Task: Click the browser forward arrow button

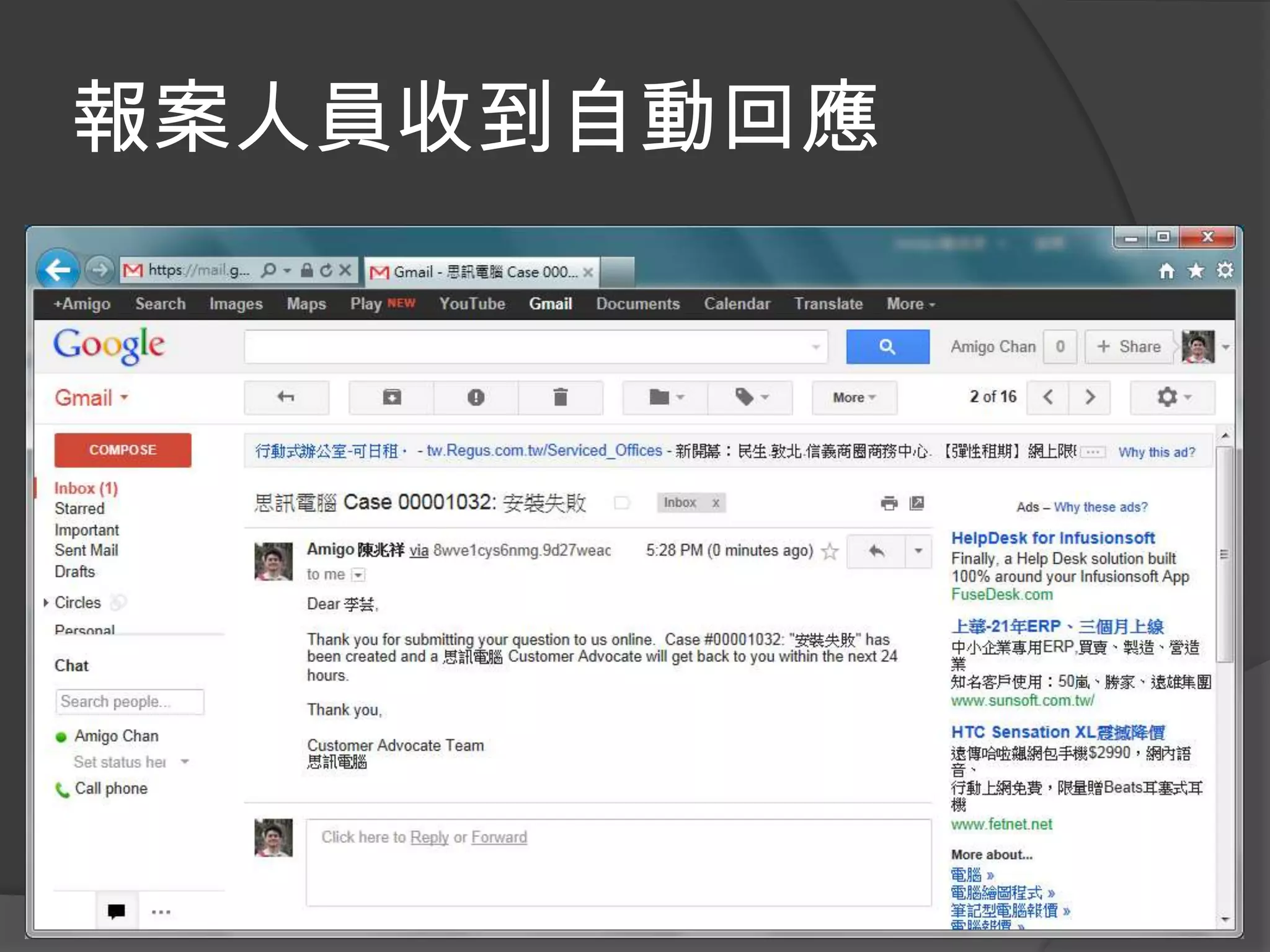Action: pos(99,270)
